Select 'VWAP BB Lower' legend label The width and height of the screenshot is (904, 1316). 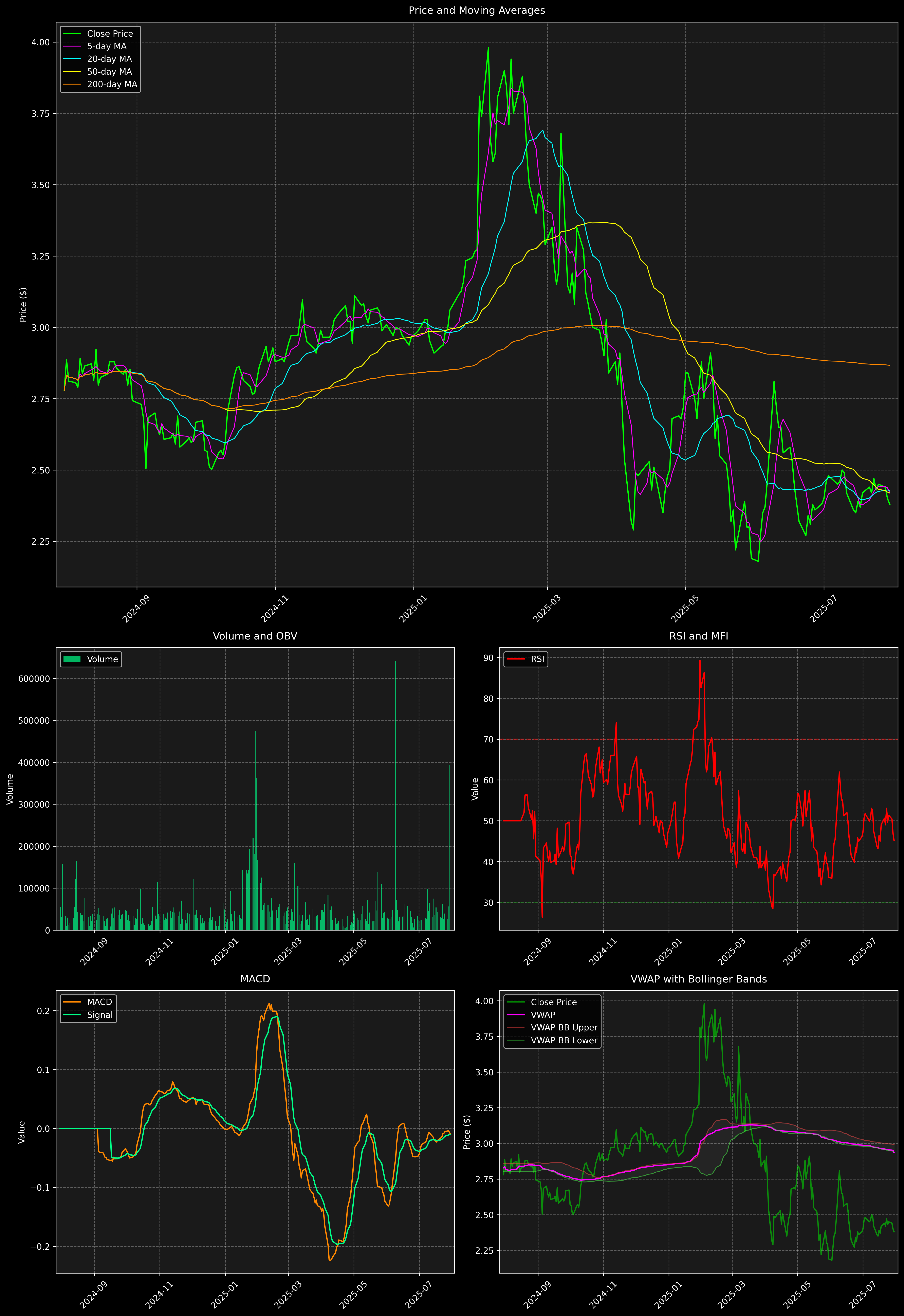[564, 1040]
